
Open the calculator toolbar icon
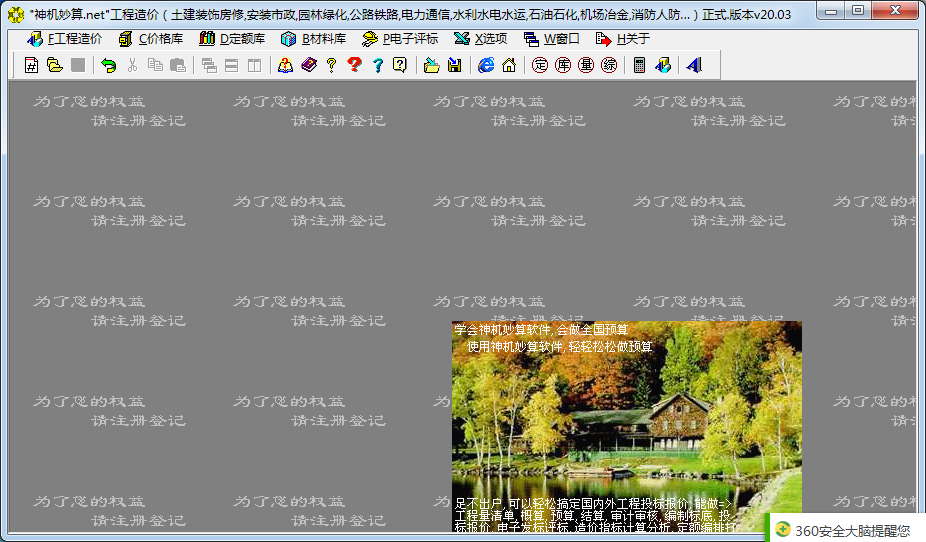640,66
